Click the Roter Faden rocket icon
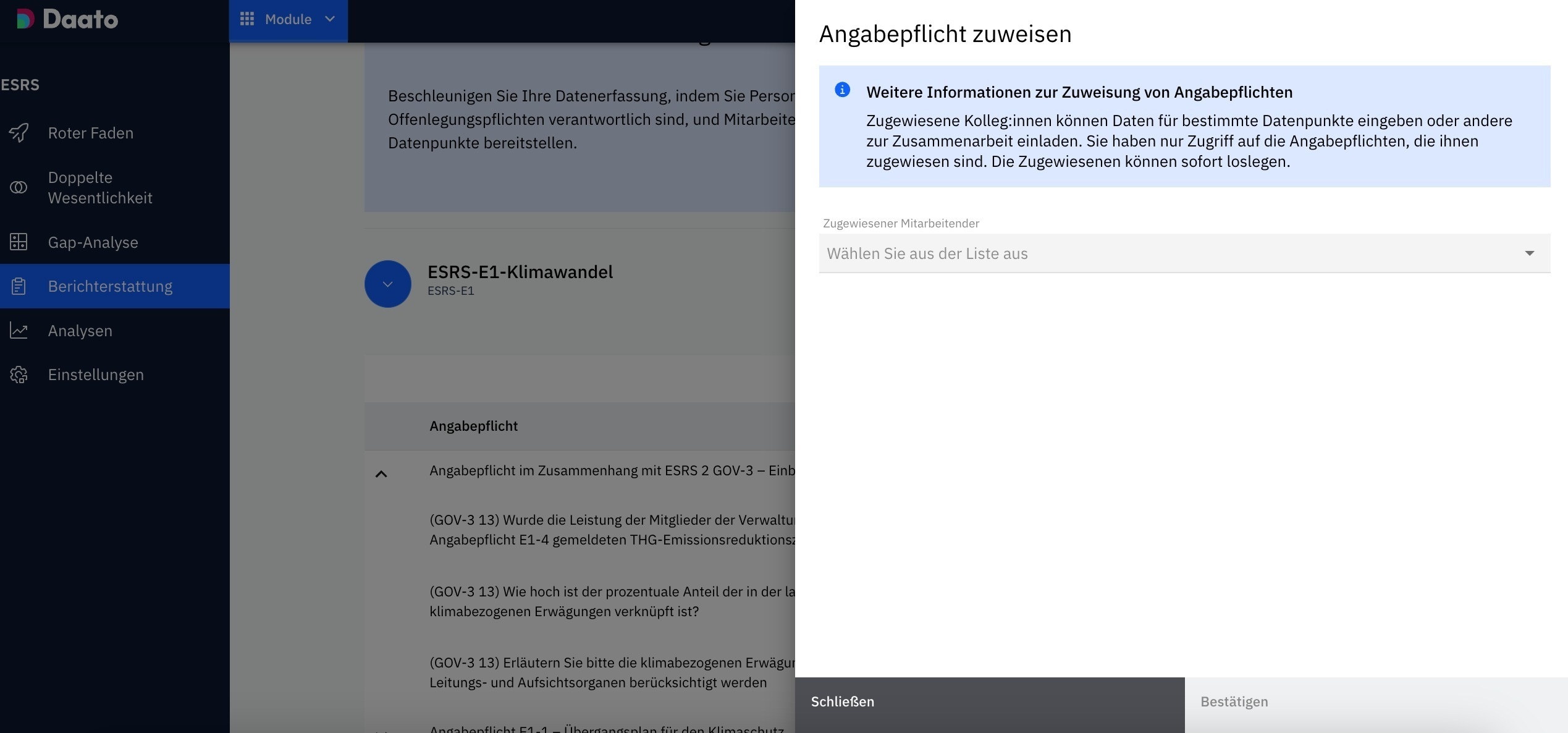 click(19, 133)
